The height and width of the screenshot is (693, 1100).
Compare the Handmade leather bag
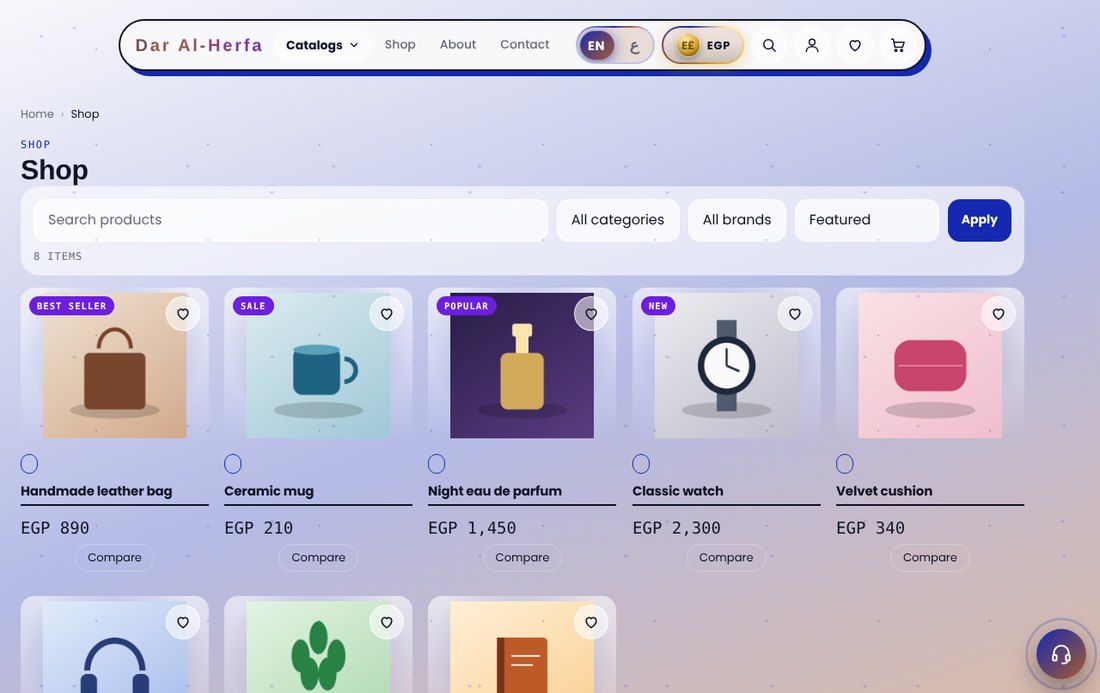pyautogui.click(x=114, y=558)
